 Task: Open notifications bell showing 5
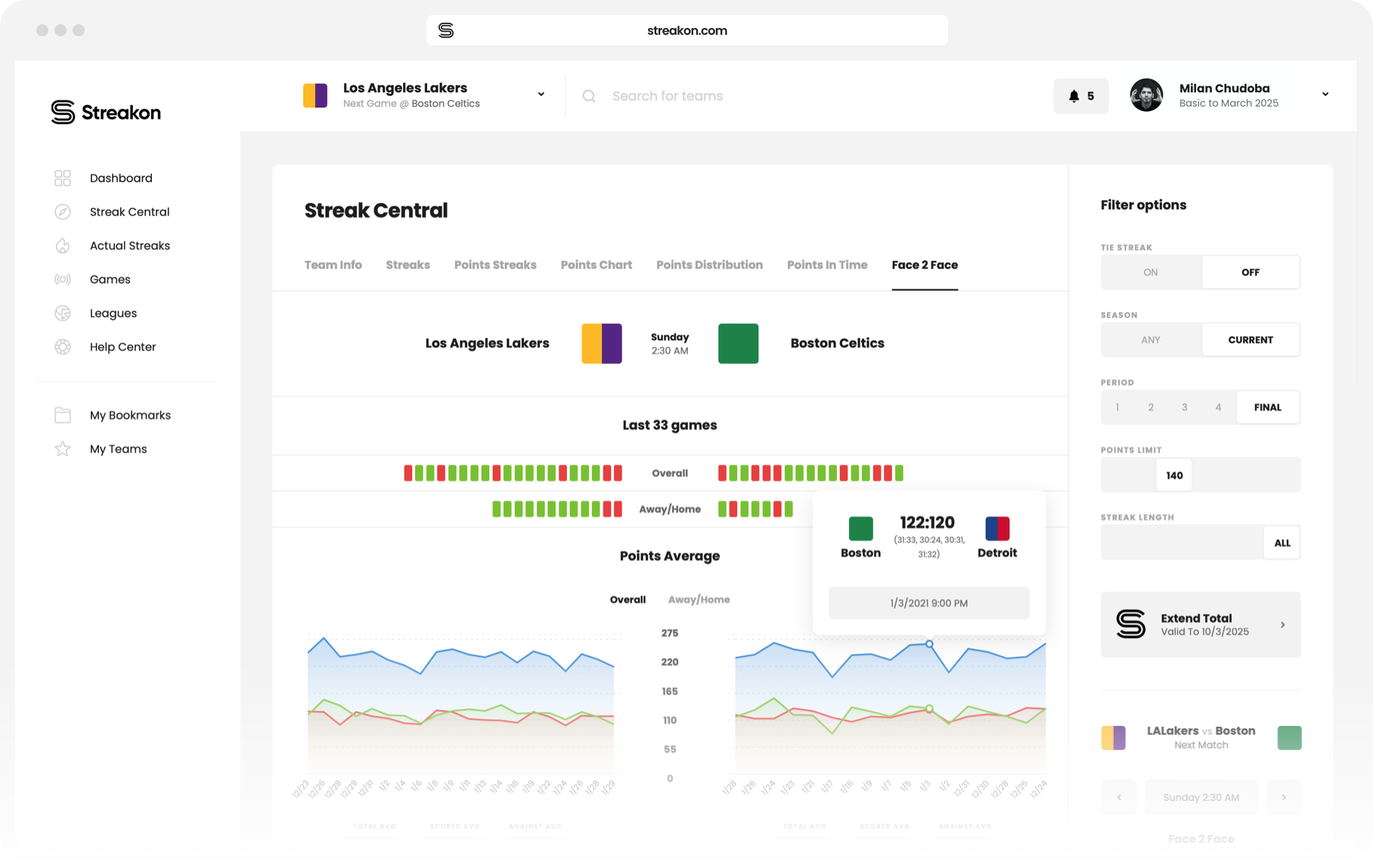(x=1081, y=96)
